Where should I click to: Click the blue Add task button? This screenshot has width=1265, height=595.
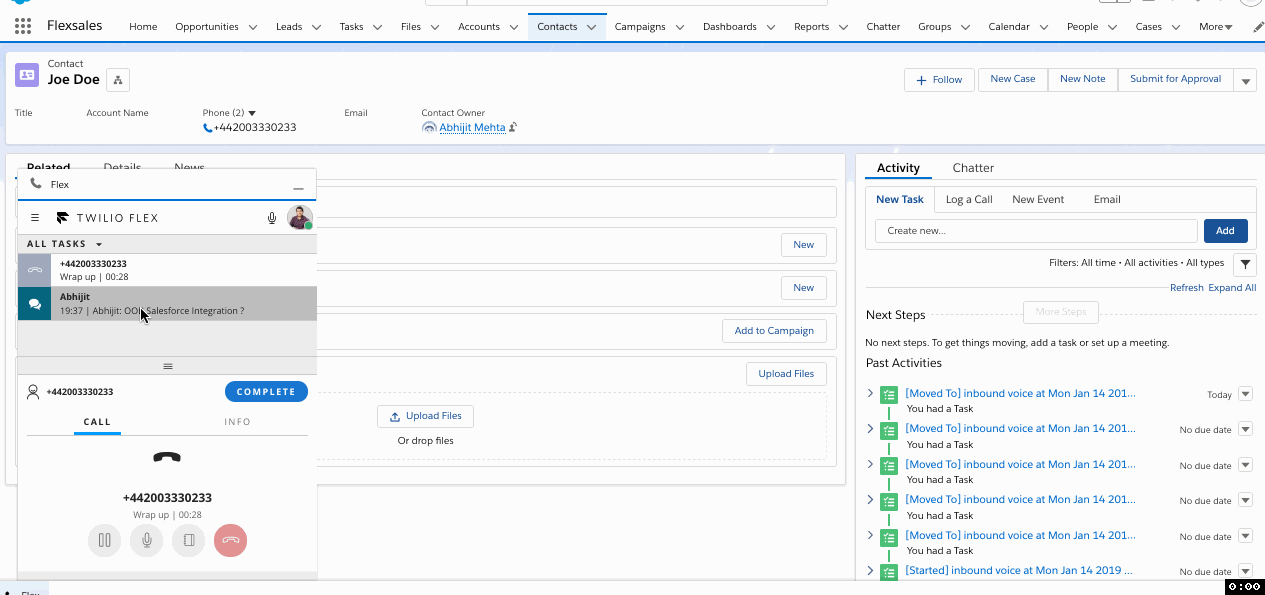(1225, 231)
